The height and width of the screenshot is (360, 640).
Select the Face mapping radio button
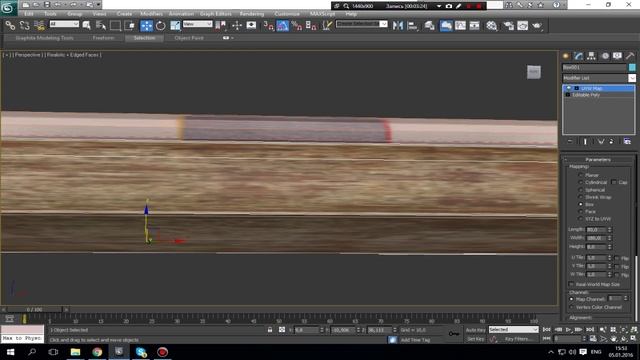click(580, 211)
